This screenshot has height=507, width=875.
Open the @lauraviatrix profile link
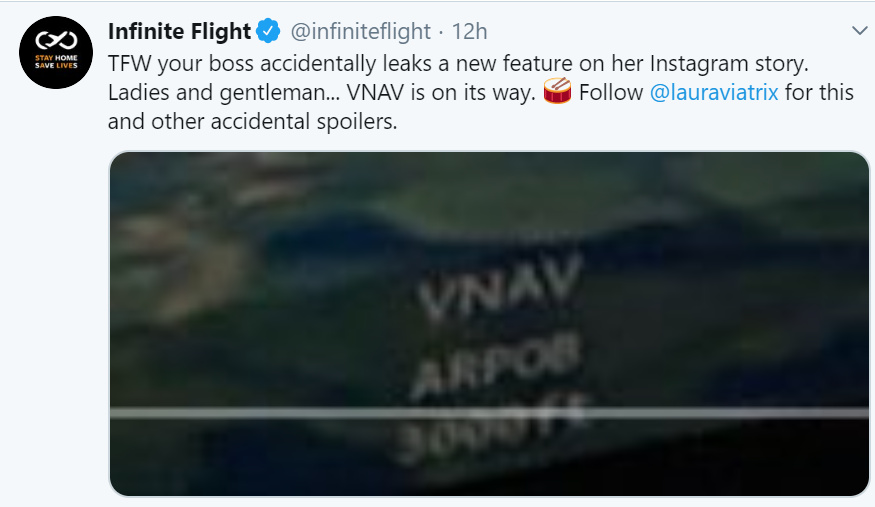pos(720,94)
